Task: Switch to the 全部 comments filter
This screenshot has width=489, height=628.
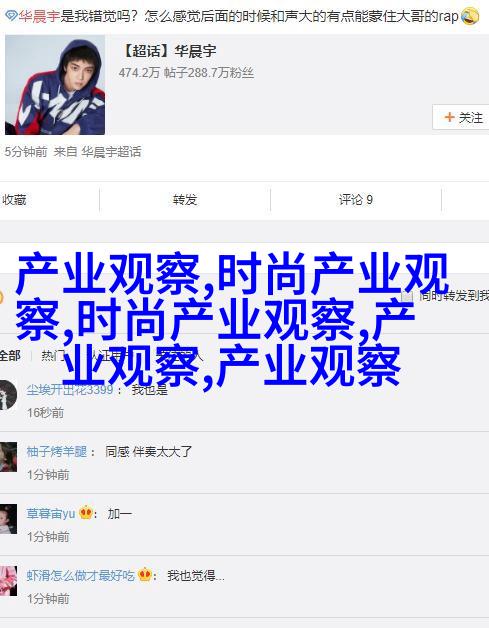Action: click(10, 355)
